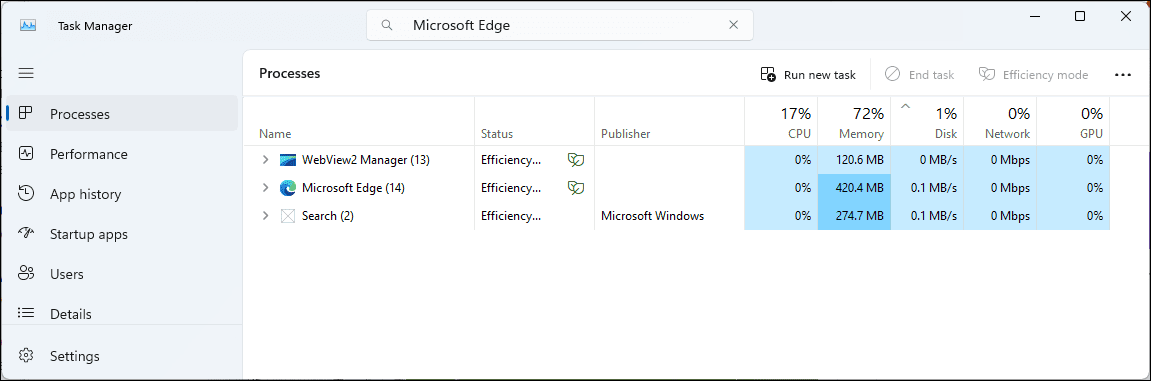Open the hamburger navigation menu

pyautogui.click(x=26, y=73)
